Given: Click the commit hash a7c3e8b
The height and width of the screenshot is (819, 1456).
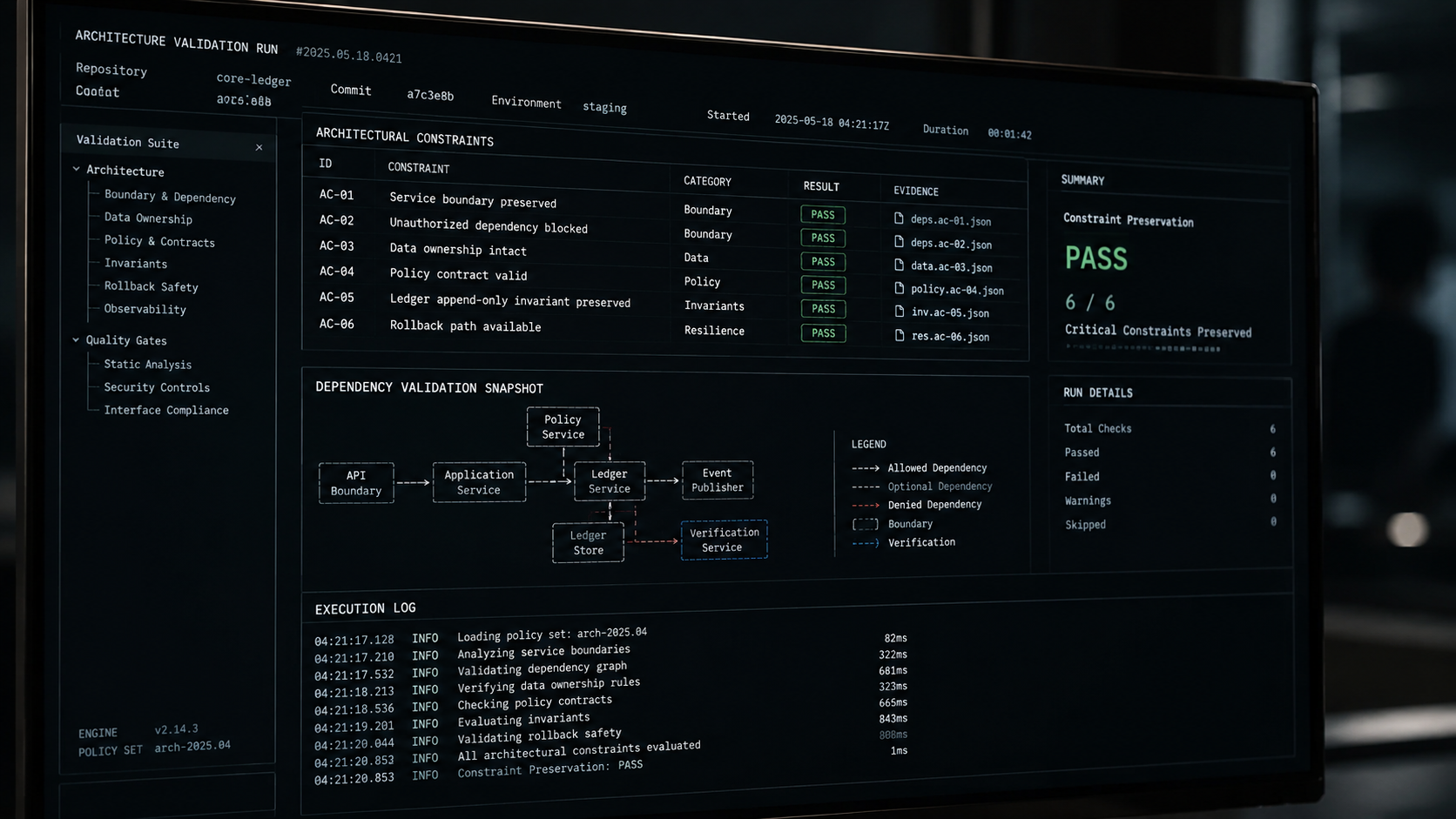Looking at the screenshot, I should pyautogui.click(x=430, y=95).
